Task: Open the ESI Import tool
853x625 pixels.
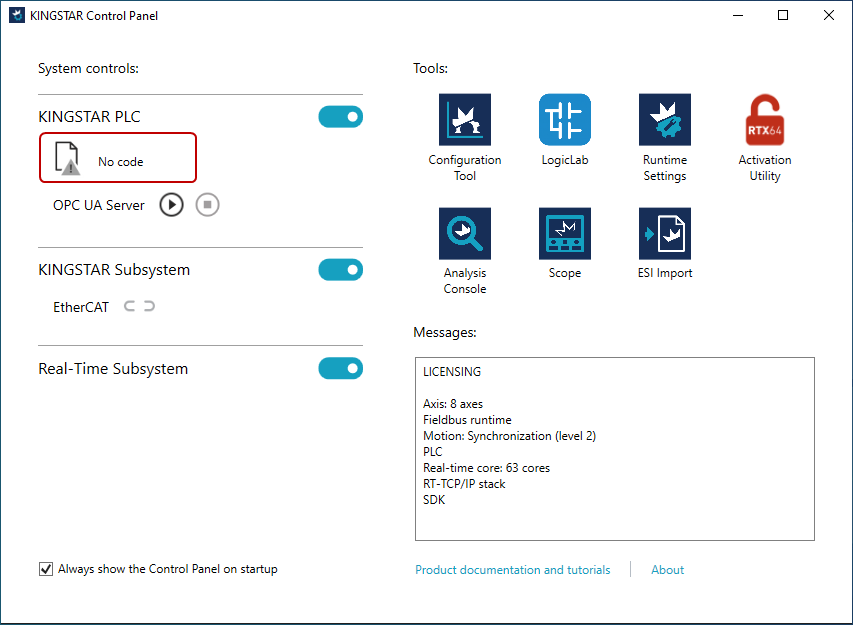Action: 665,234
